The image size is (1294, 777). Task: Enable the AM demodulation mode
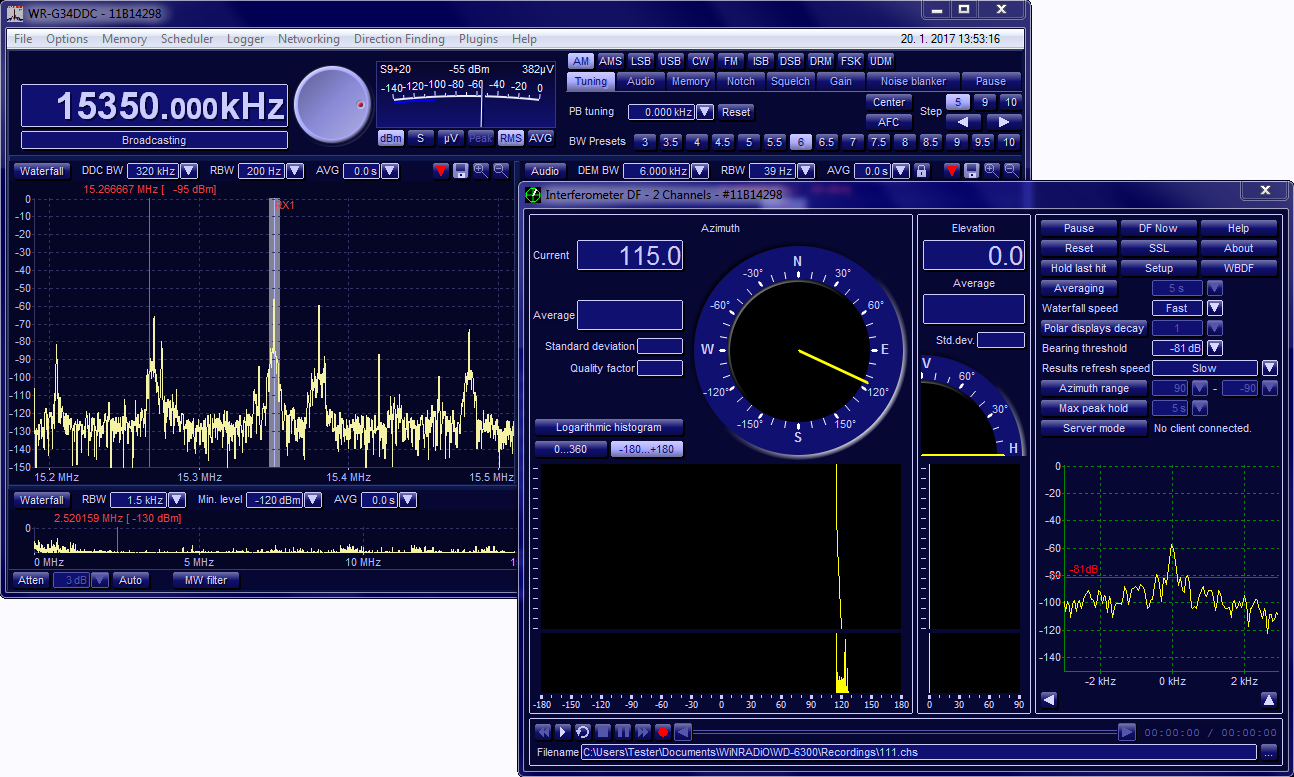point(581,60)
